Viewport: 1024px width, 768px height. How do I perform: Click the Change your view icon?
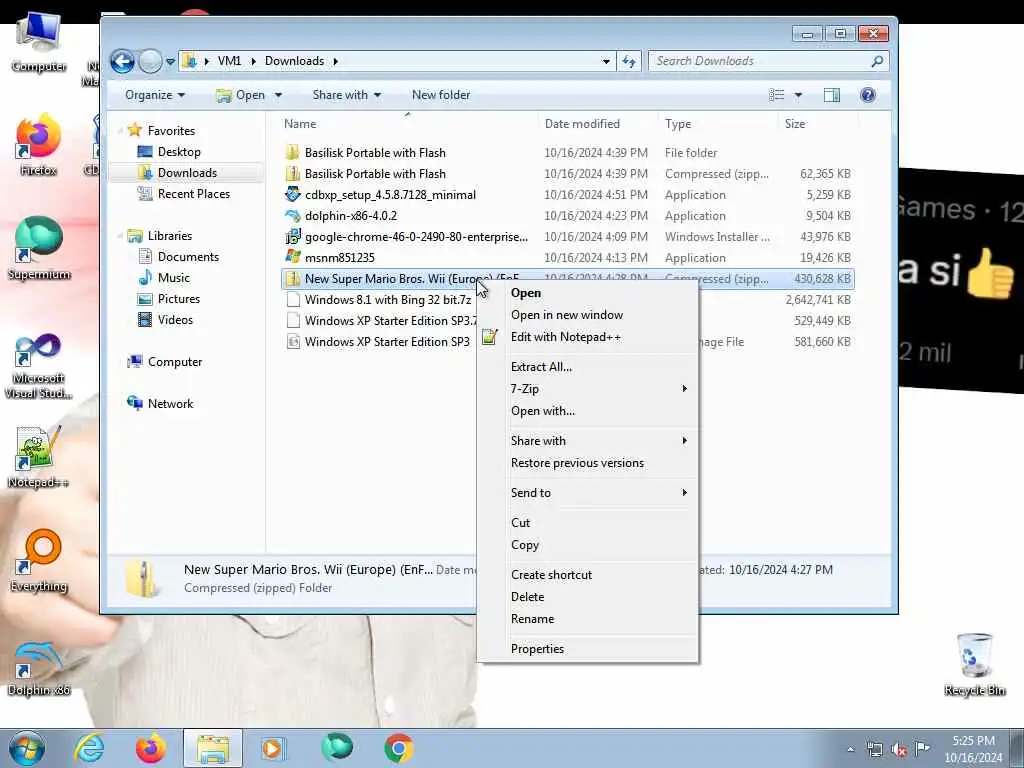[x=776, y=95]
